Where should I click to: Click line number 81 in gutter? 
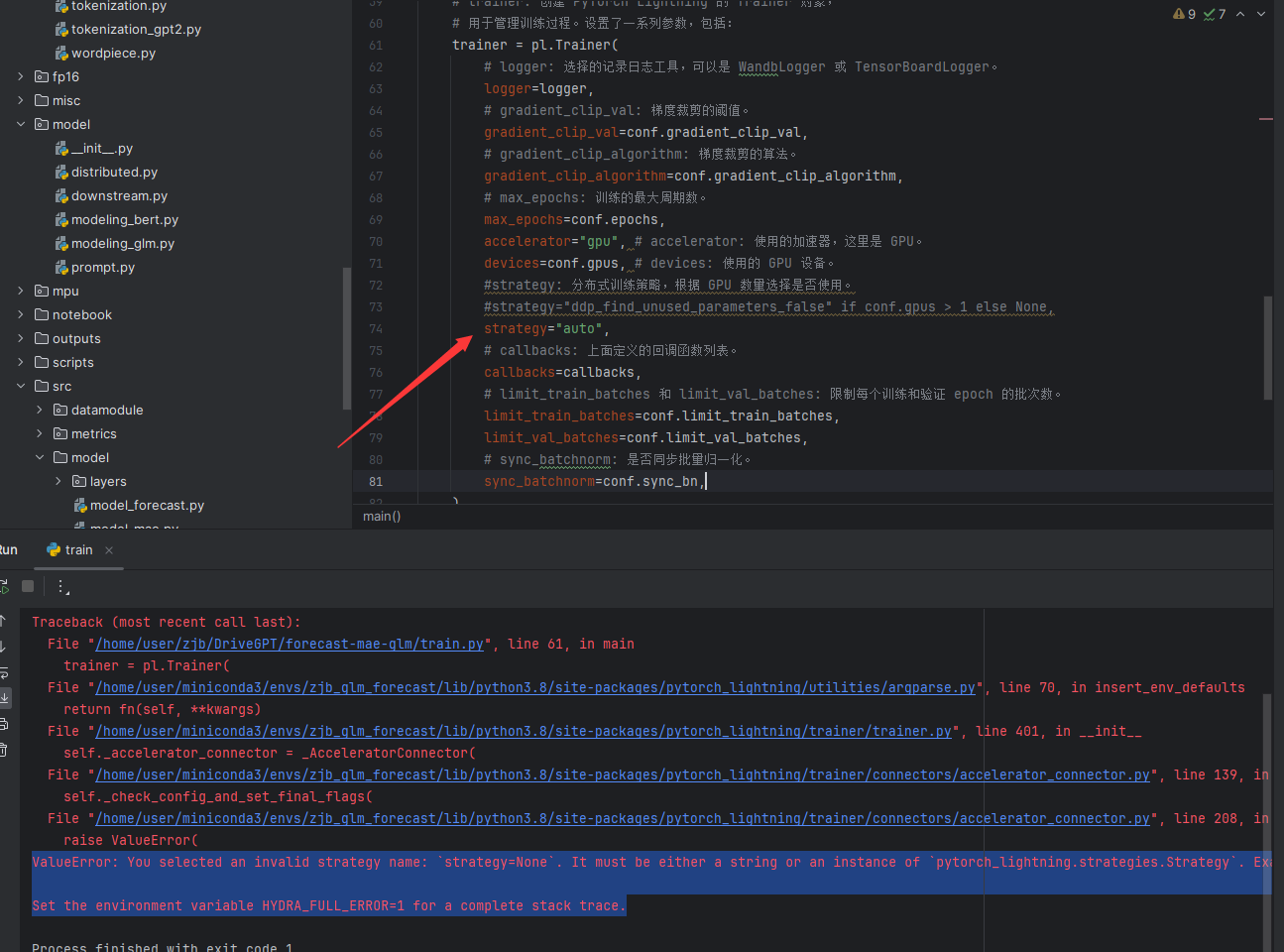tap(375, 481)
